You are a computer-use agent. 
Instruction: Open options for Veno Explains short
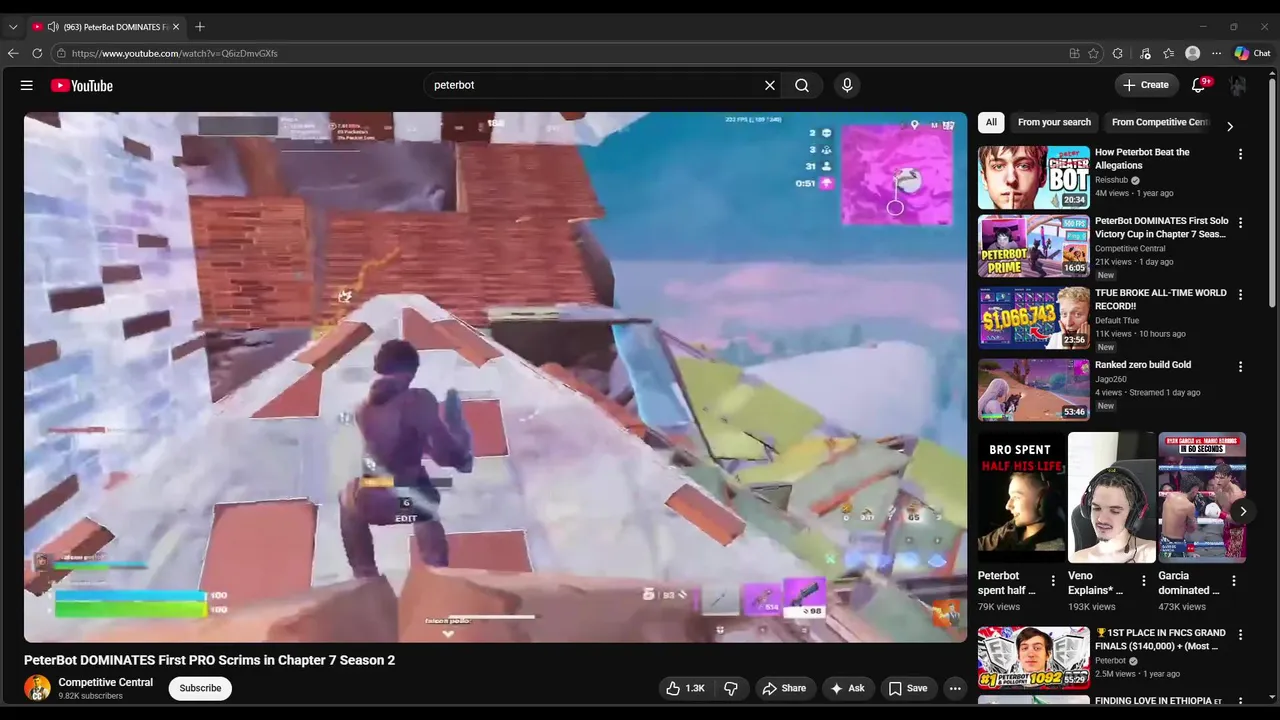(x=1144, y=581)
